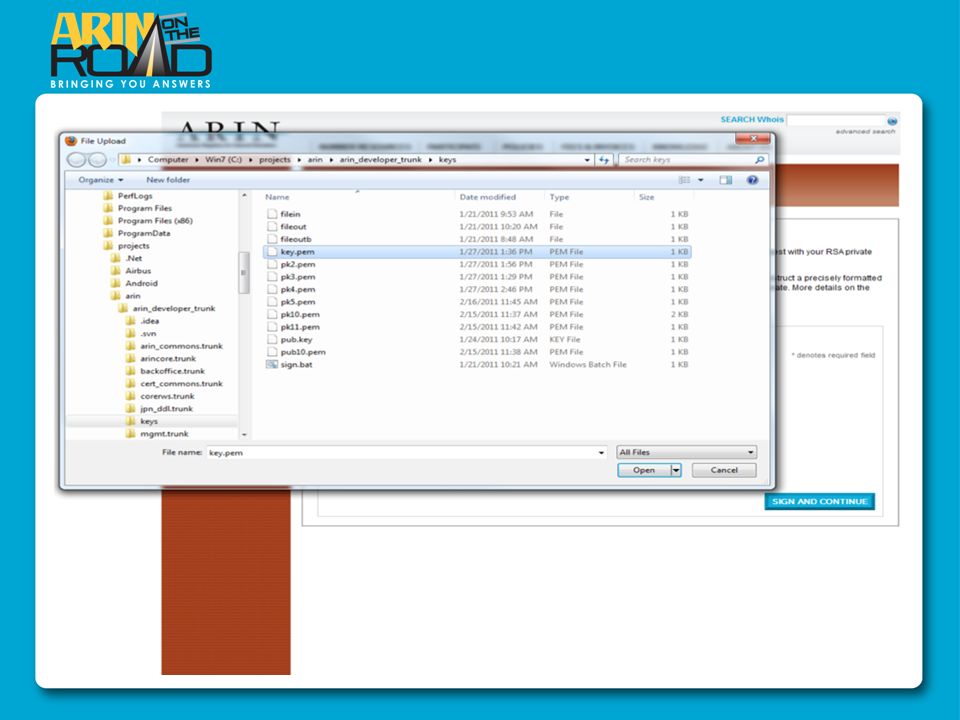
Task: Click SIGN AND CONTINUE on the ARIN page
Action: (820, 501)
